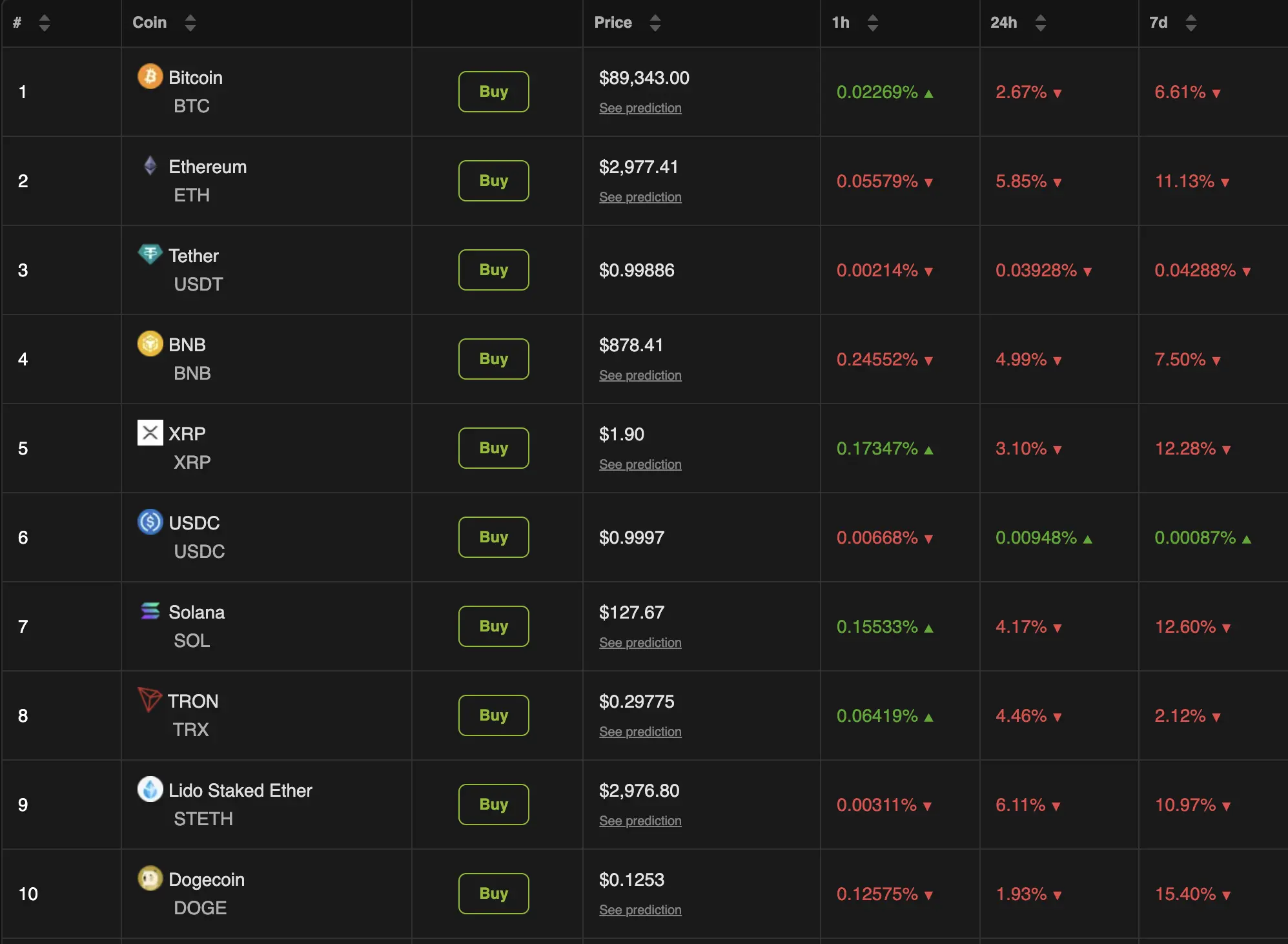The width and height of the screenshot is (1288, 944).
Task: Open See prediction for Ethereum
Action: click(640, 197)
